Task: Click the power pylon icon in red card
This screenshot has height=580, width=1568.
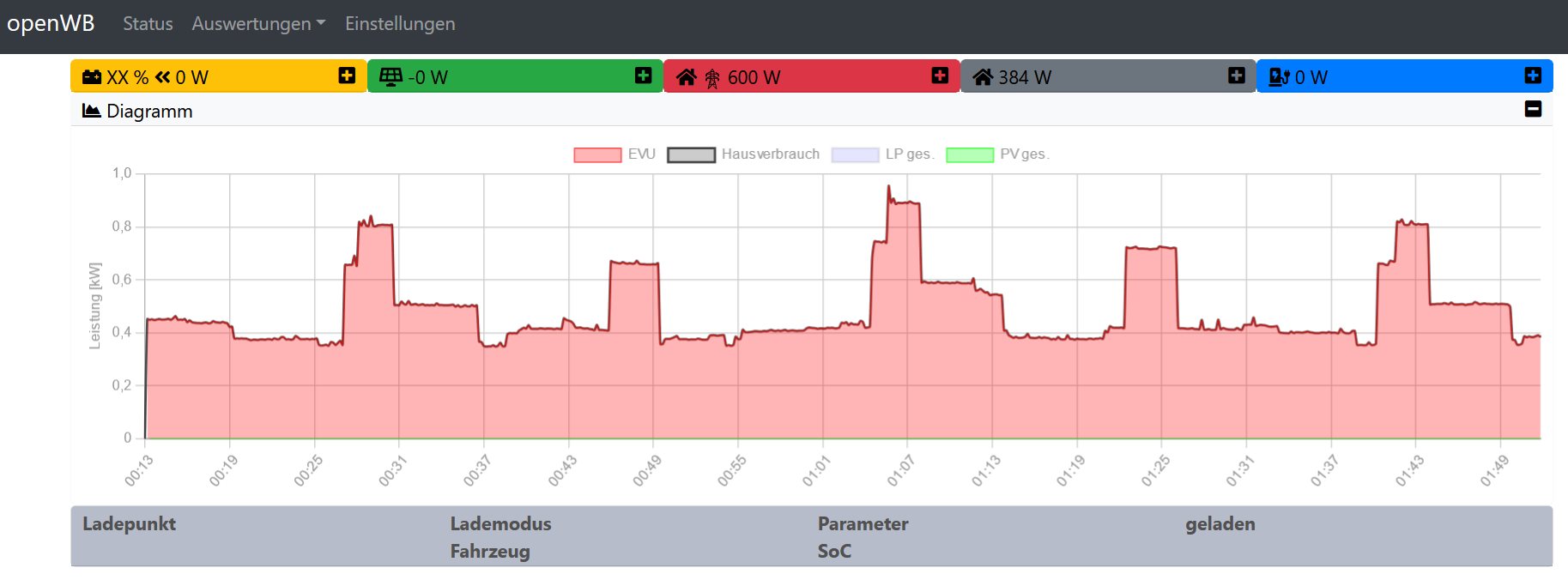Action: point(712,79)
